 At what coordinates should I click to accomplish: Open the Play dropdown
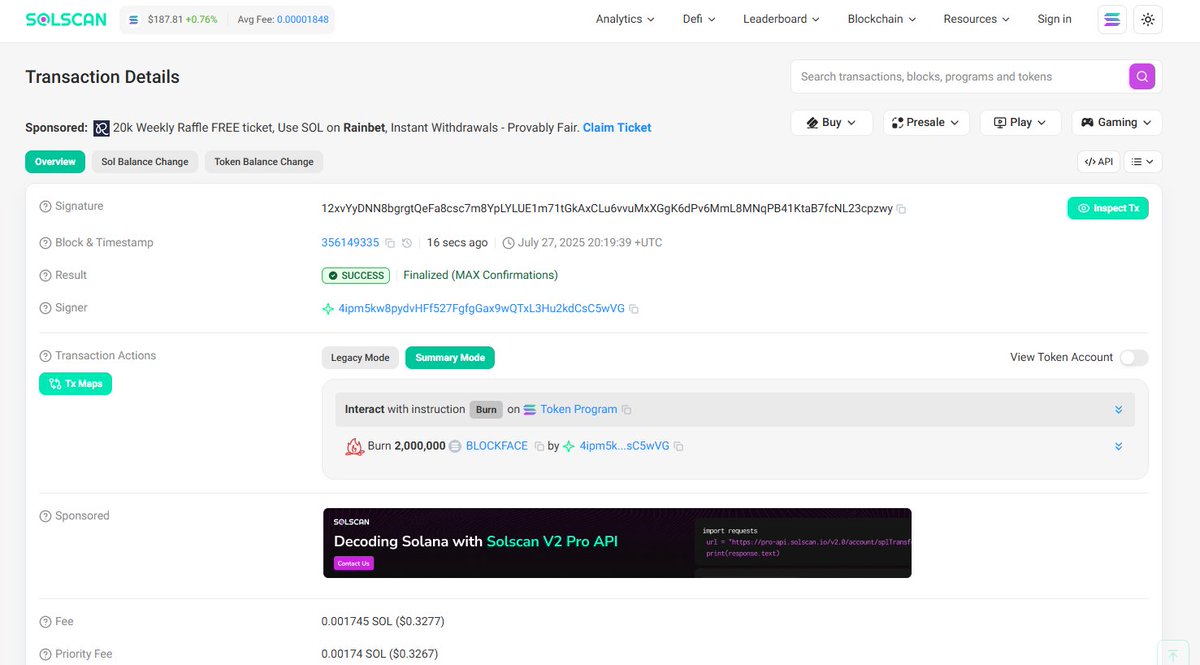point(1020,122)
